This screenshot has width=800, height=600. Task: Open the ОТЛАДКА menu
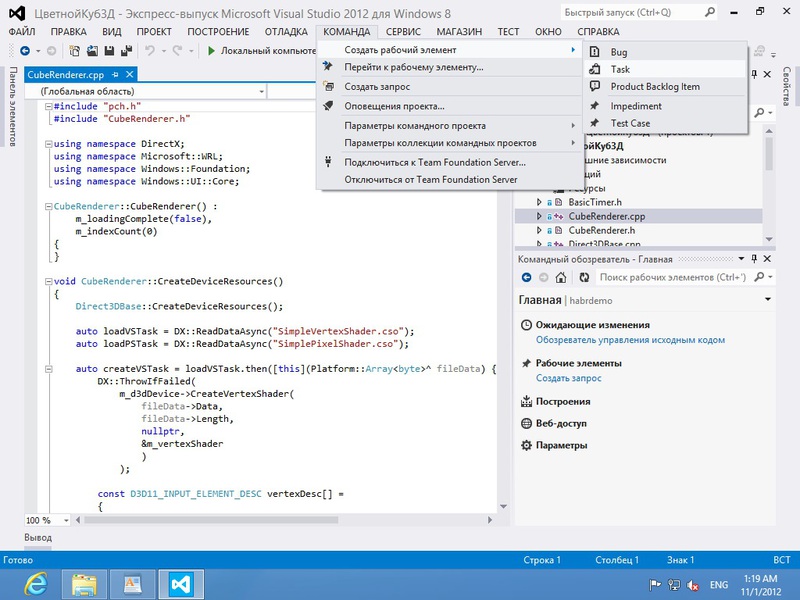coord(286,32)
